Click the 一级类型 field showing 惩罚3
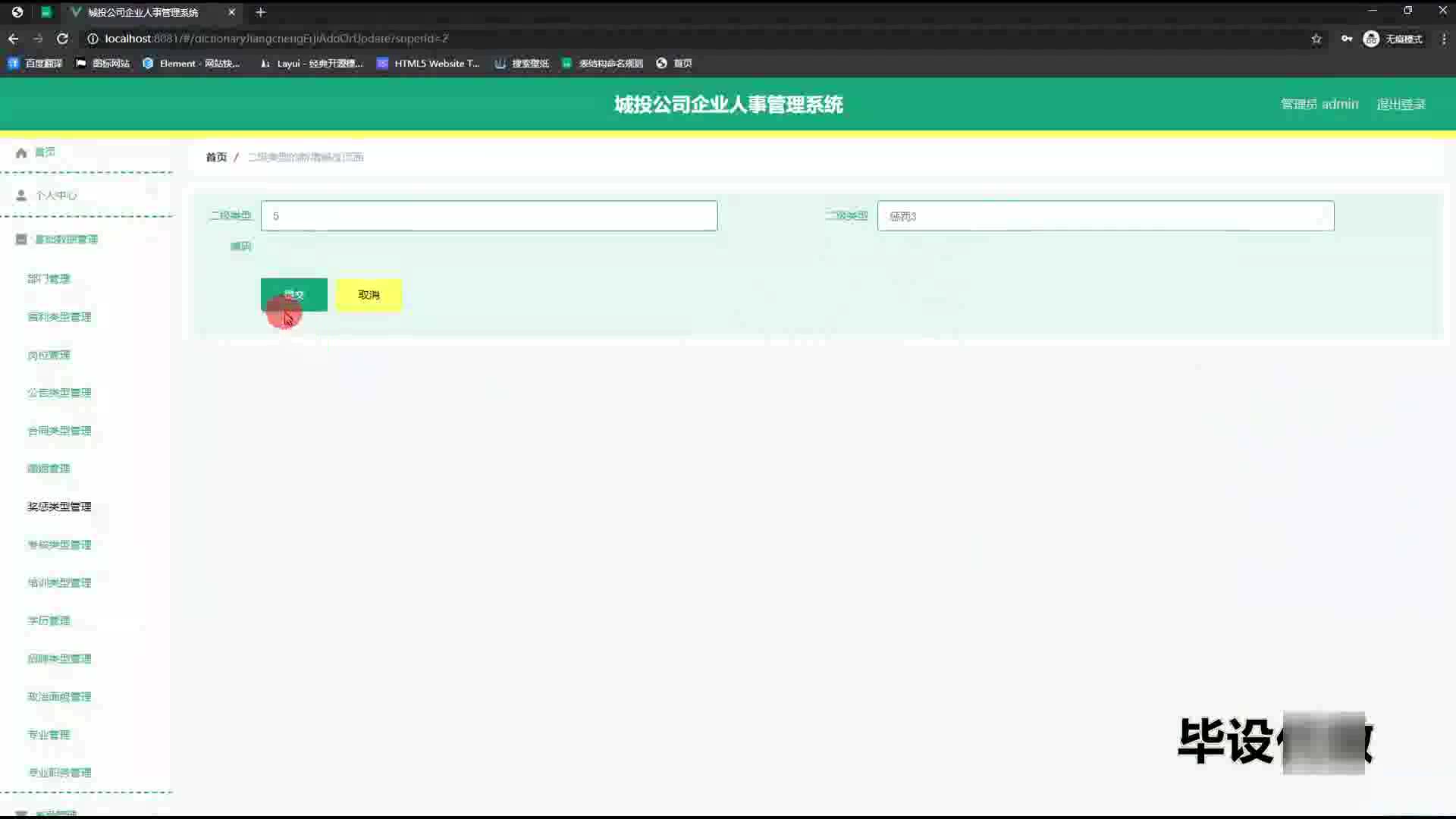Image resolution: width=1456 pixels, height=819 pixels. (1106, 216)
